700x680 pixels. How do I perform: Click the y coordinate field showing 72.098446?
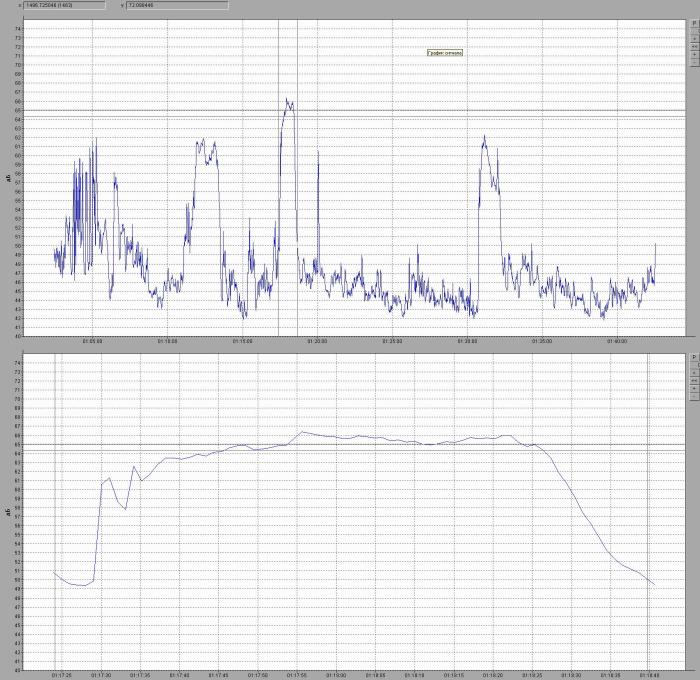click(x=176, y=5)
